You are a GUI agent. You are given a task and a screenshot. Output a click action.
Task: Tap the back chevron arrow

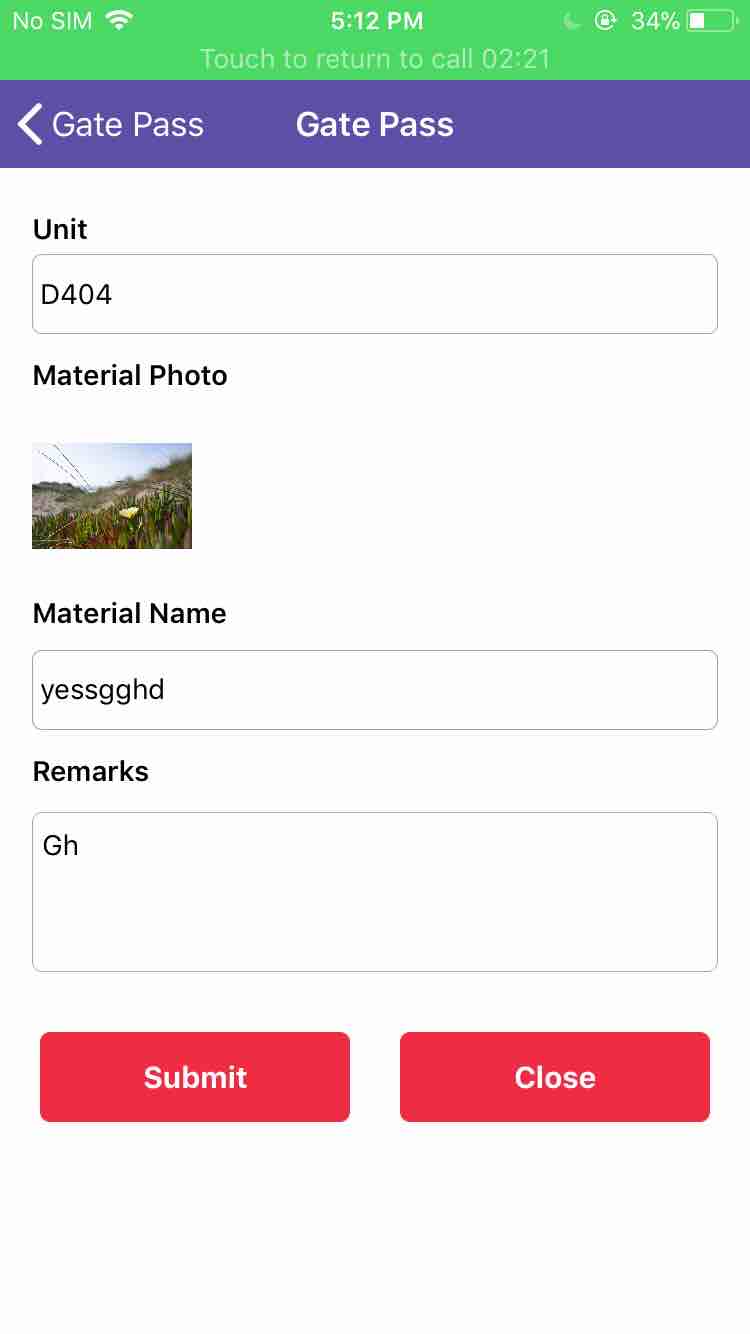pos(30,125)
